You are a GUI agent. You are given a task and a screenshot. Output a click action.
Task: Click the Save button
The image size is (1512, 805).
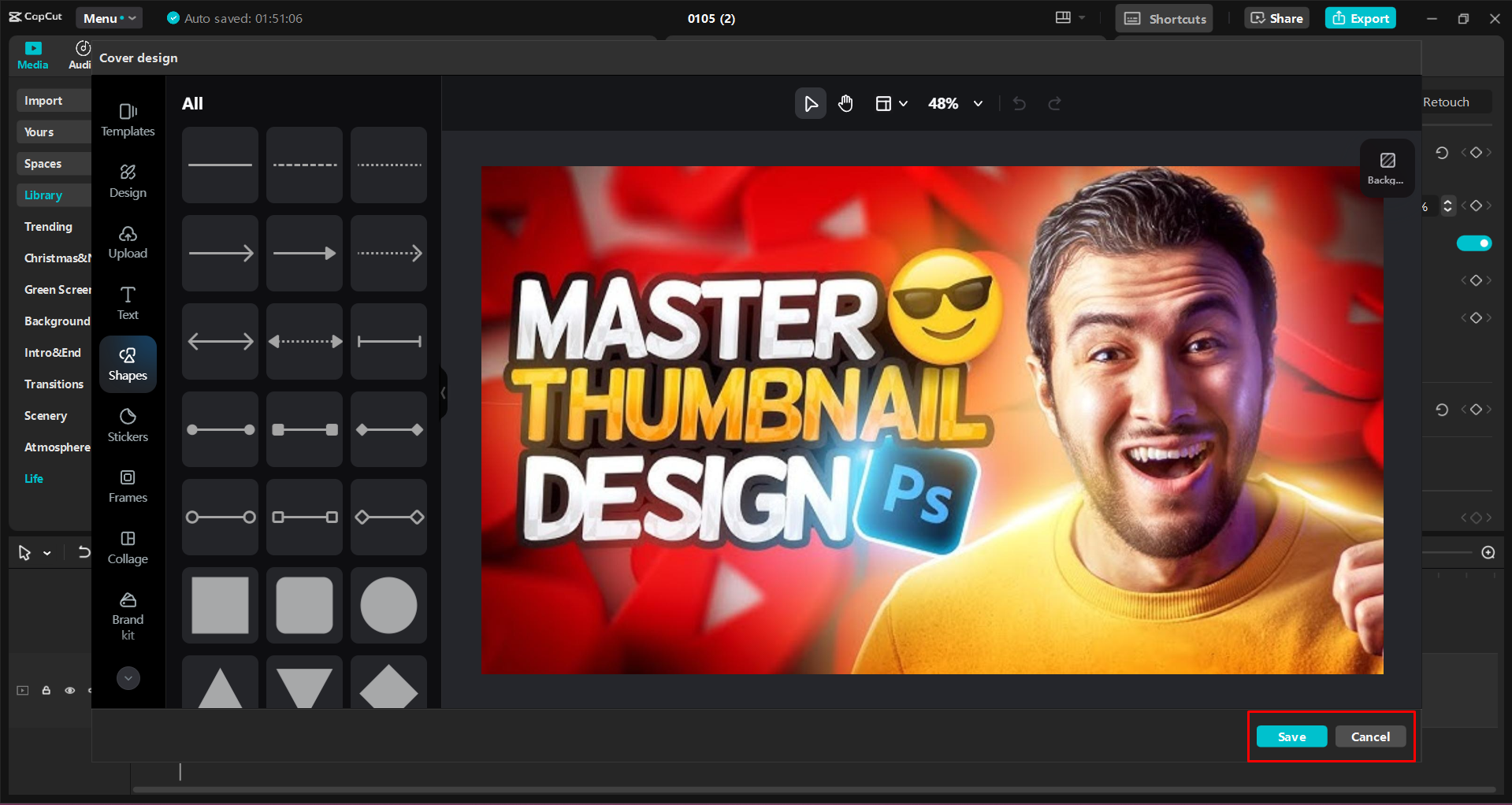click(x=1291, y=736)
